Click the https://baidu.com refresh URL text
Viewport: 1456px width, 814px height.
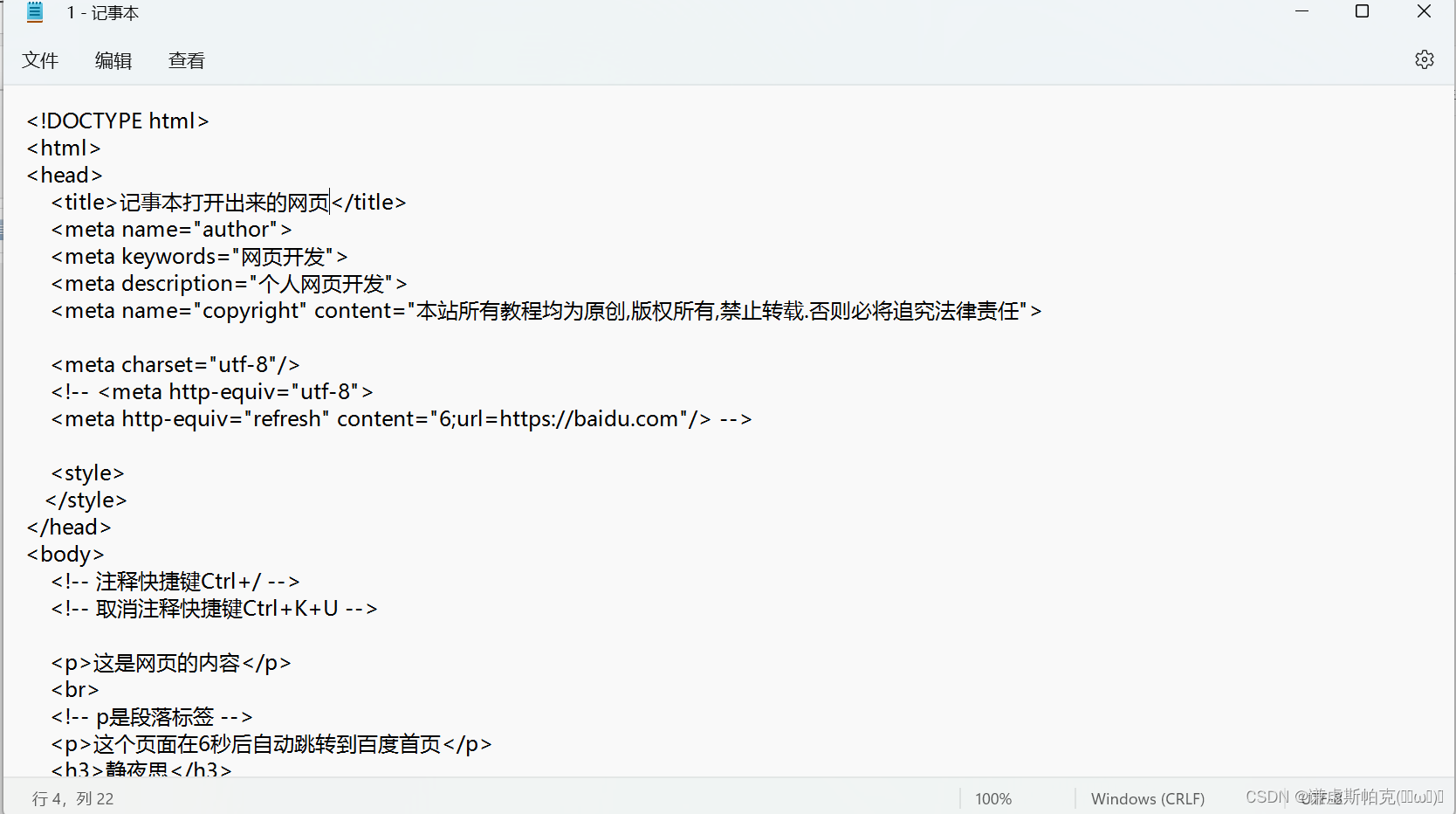point(589,418)
